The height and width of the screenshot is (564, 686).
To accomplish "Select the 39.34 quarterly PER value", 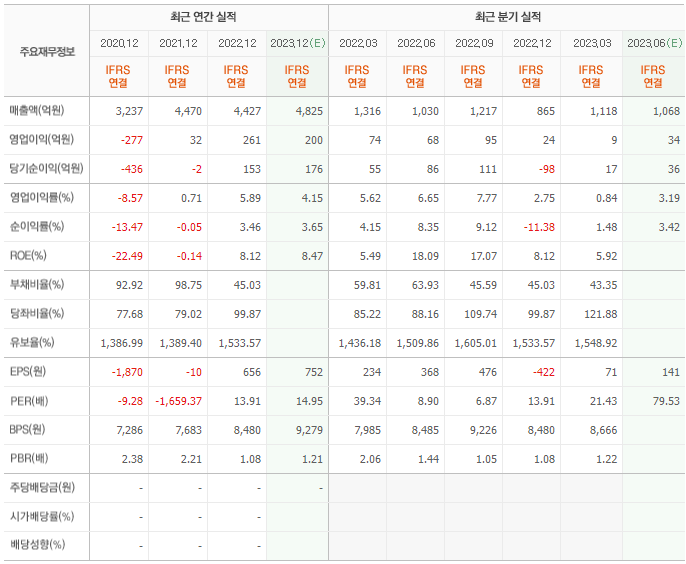I will click(367, 401).
